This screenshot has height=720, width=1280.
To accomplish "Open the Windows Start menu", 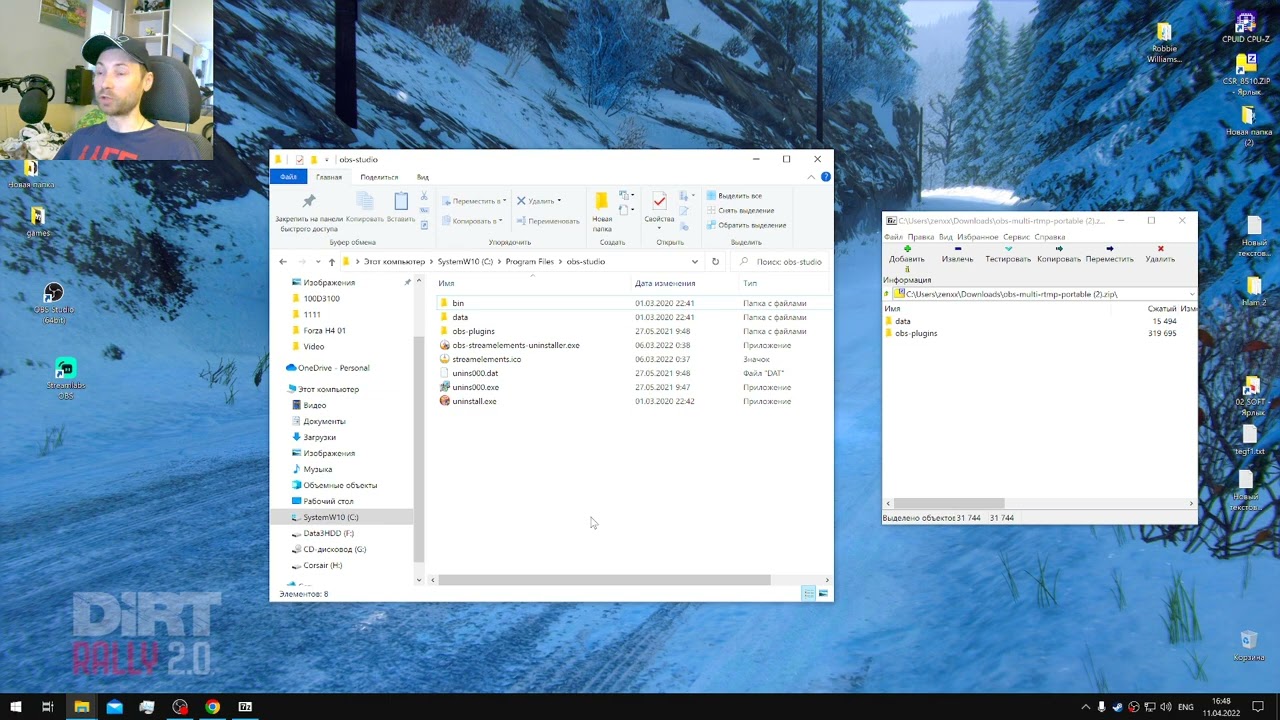I will (x=16, y=707).
